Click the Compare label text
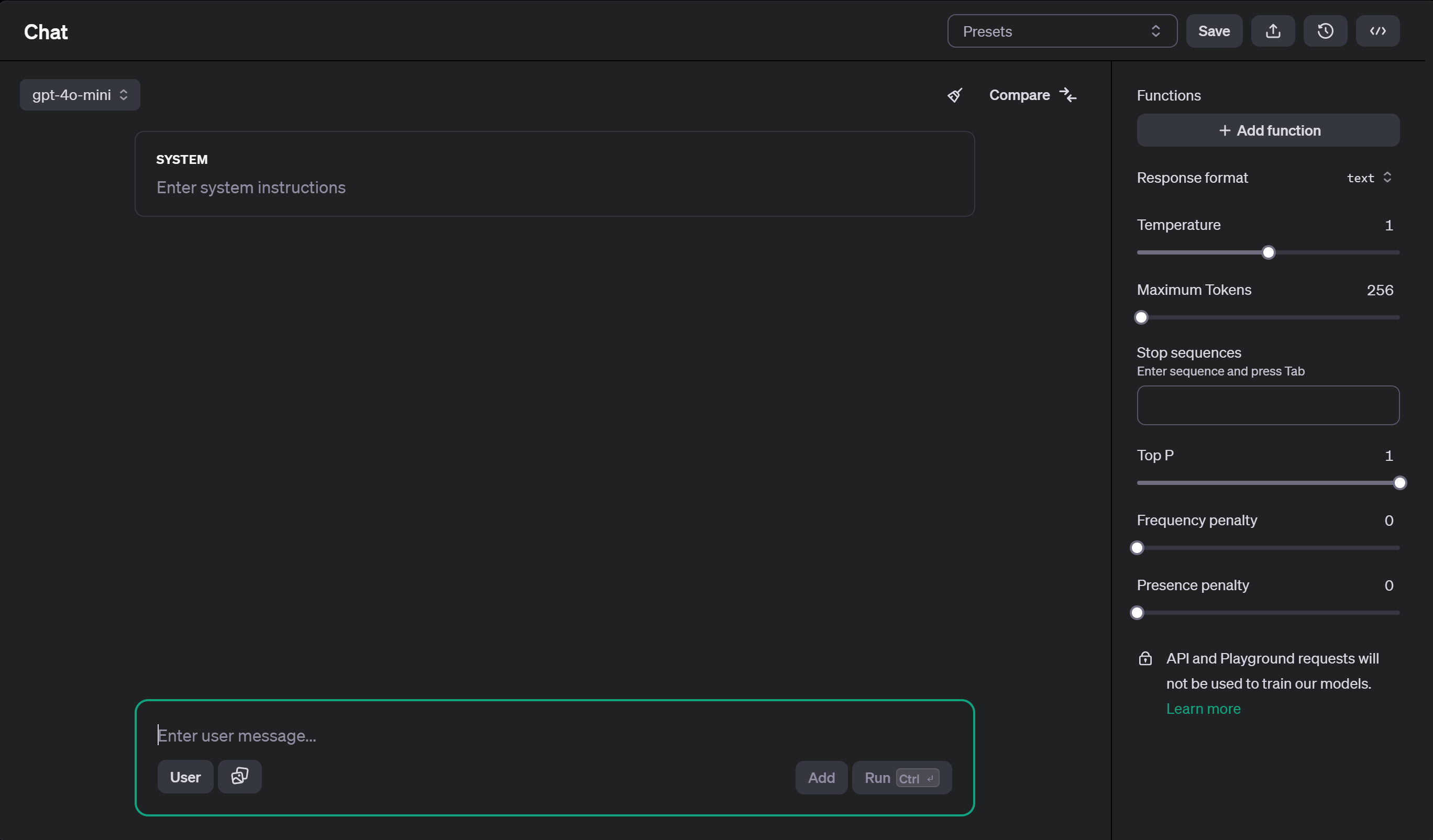The image size is (1433, 840). point(1019,95)
